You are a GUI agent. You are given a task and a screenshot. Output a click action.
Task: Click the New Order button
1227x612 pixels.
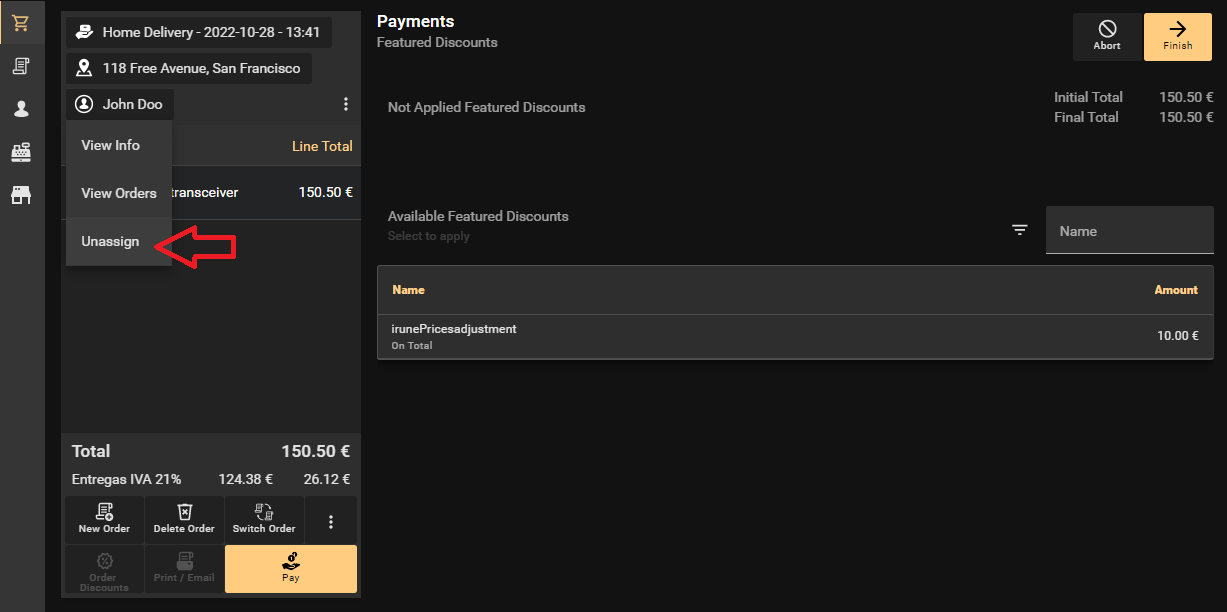point(104,520)
